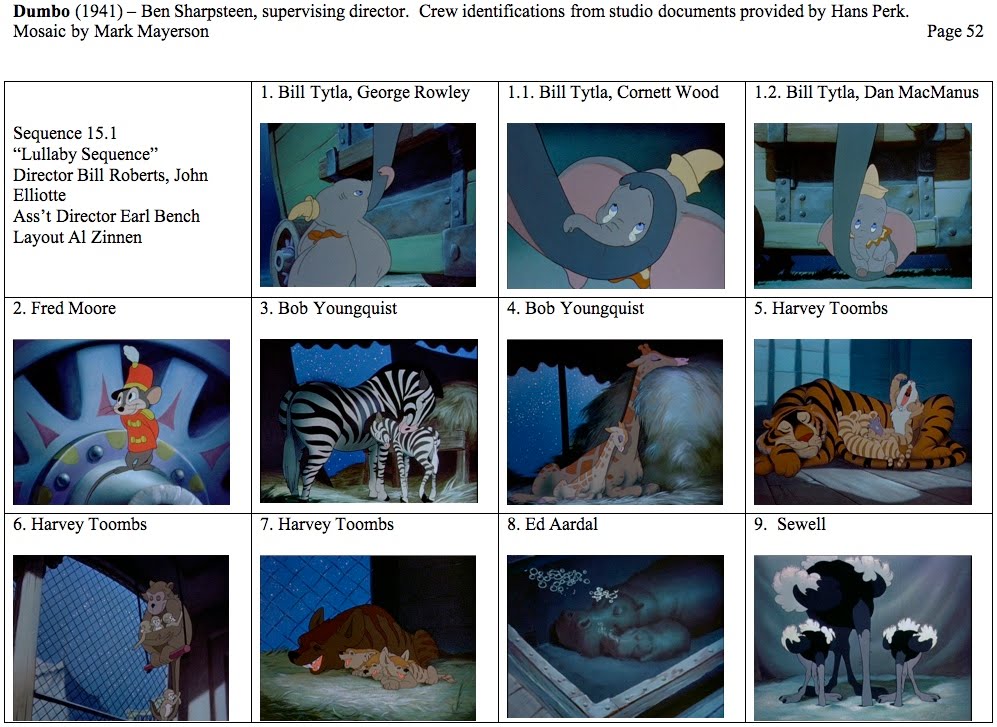Click the sleeping tiger with cubs image
The image size is (997, 727).
[862, 422]
